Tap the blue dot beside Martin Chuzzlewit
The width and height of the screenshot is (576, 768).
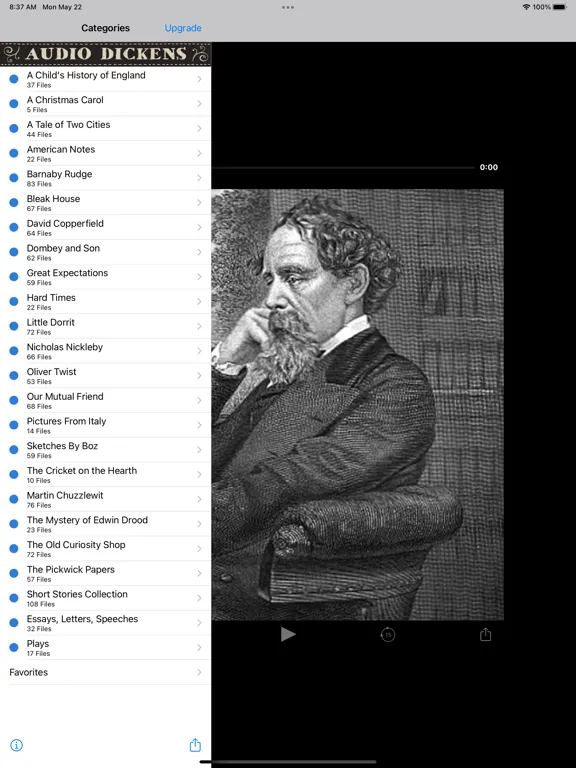click(x=14, y=499)
